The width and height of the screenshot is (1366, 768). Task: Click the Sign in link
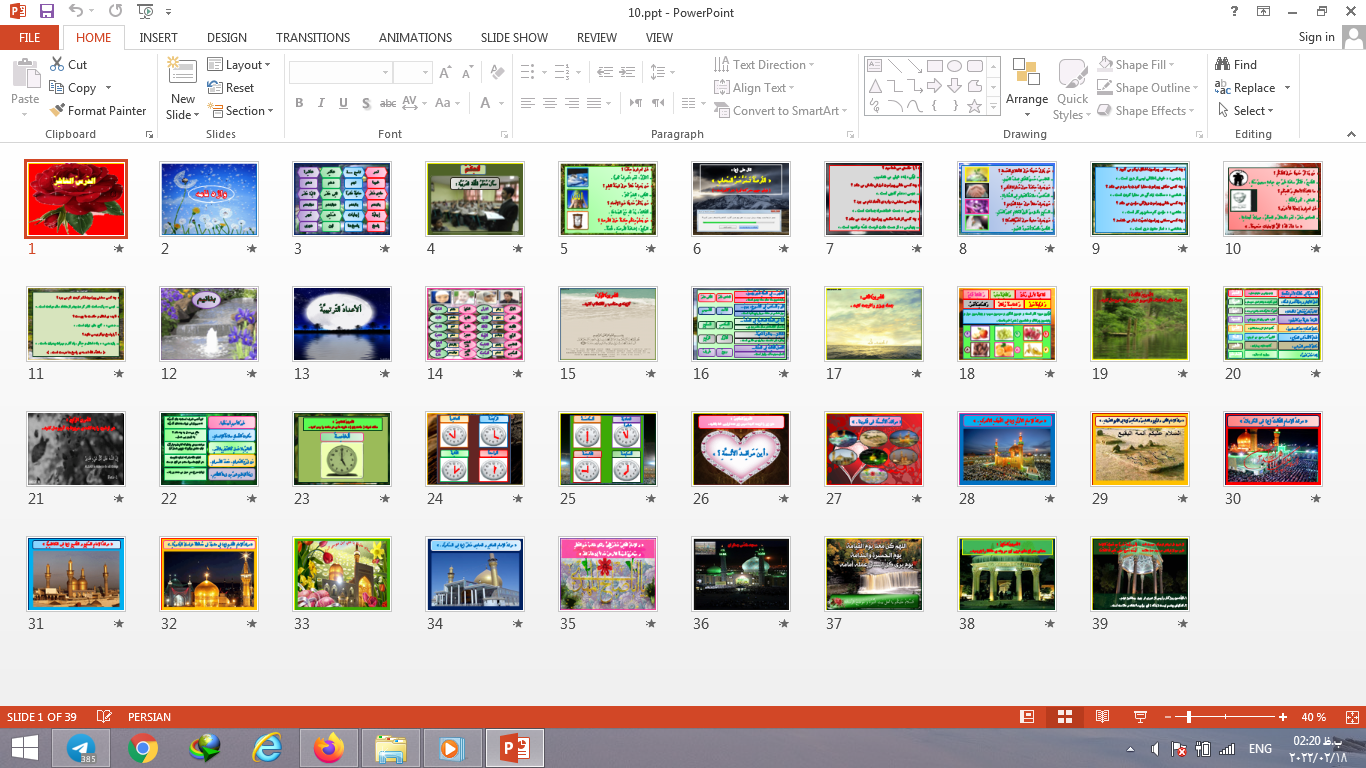click(x=1316, y=37)
